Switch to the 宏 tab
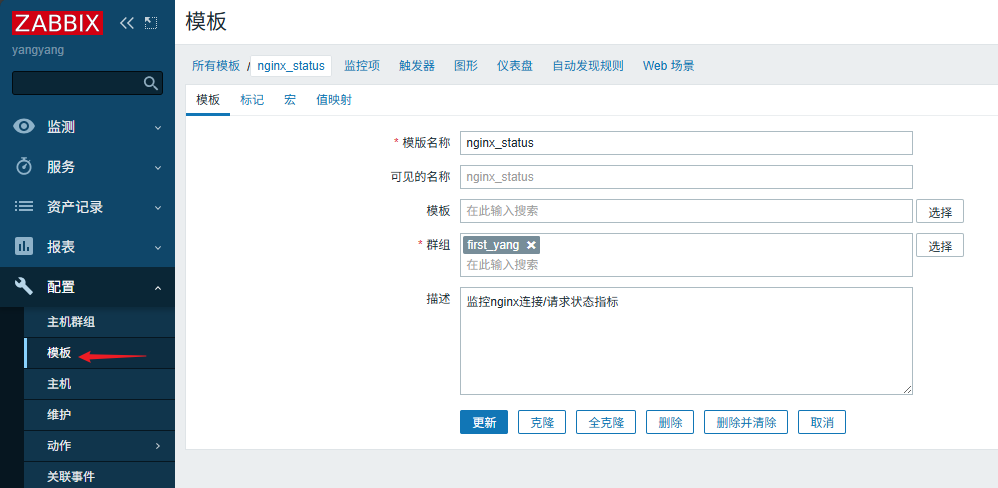This screenshot has height=488, width=998. pyautogui.click(x=290, y=100)
